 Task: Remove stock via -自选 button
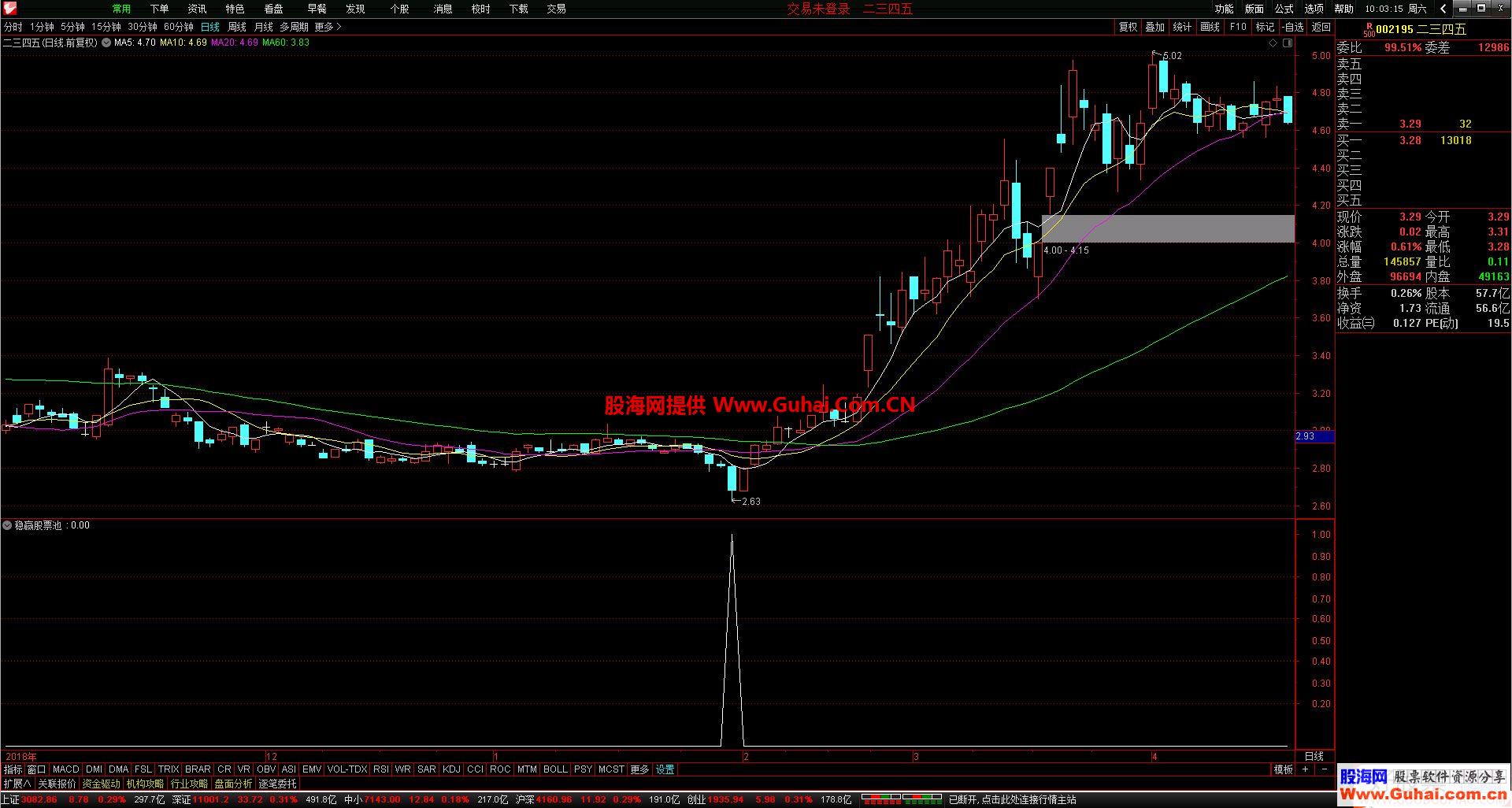(1293, 27)
